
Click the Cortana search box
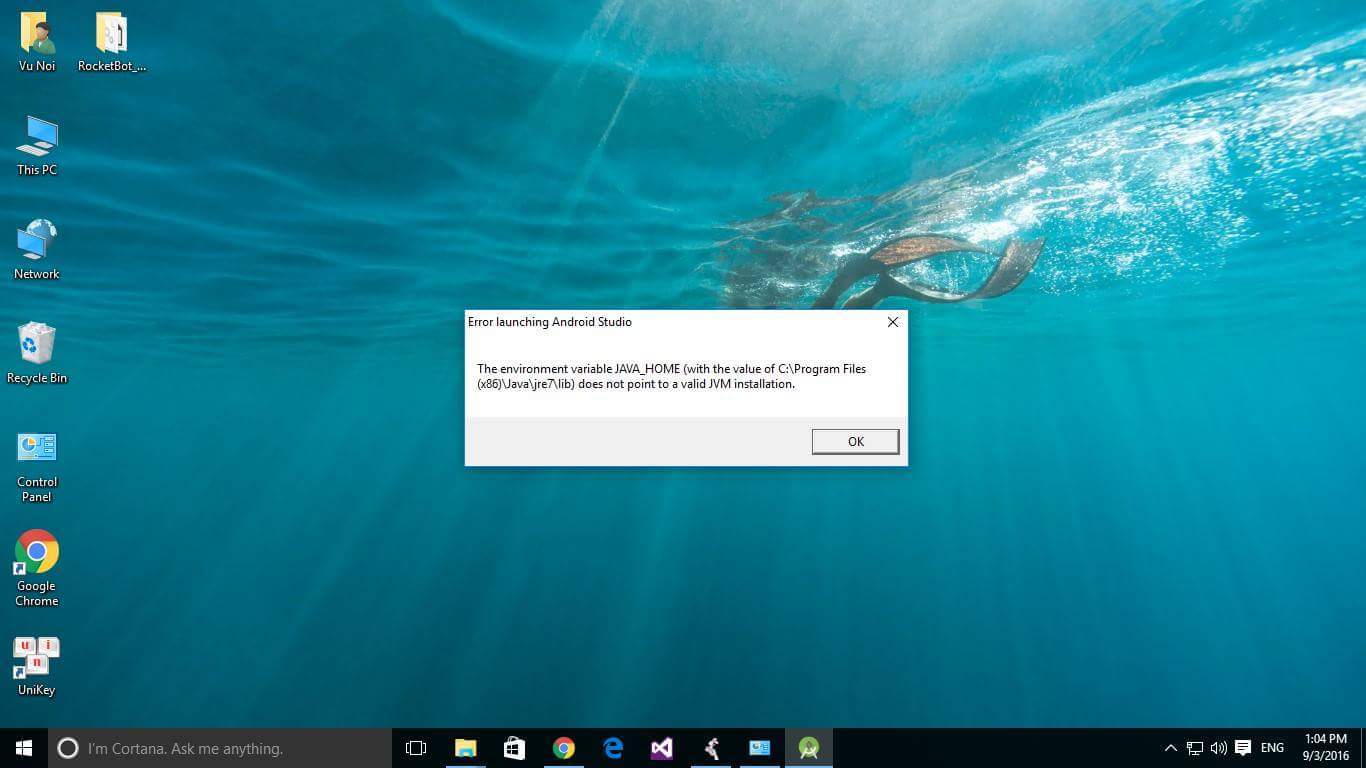pyautogui.click(x=220, y=748)
